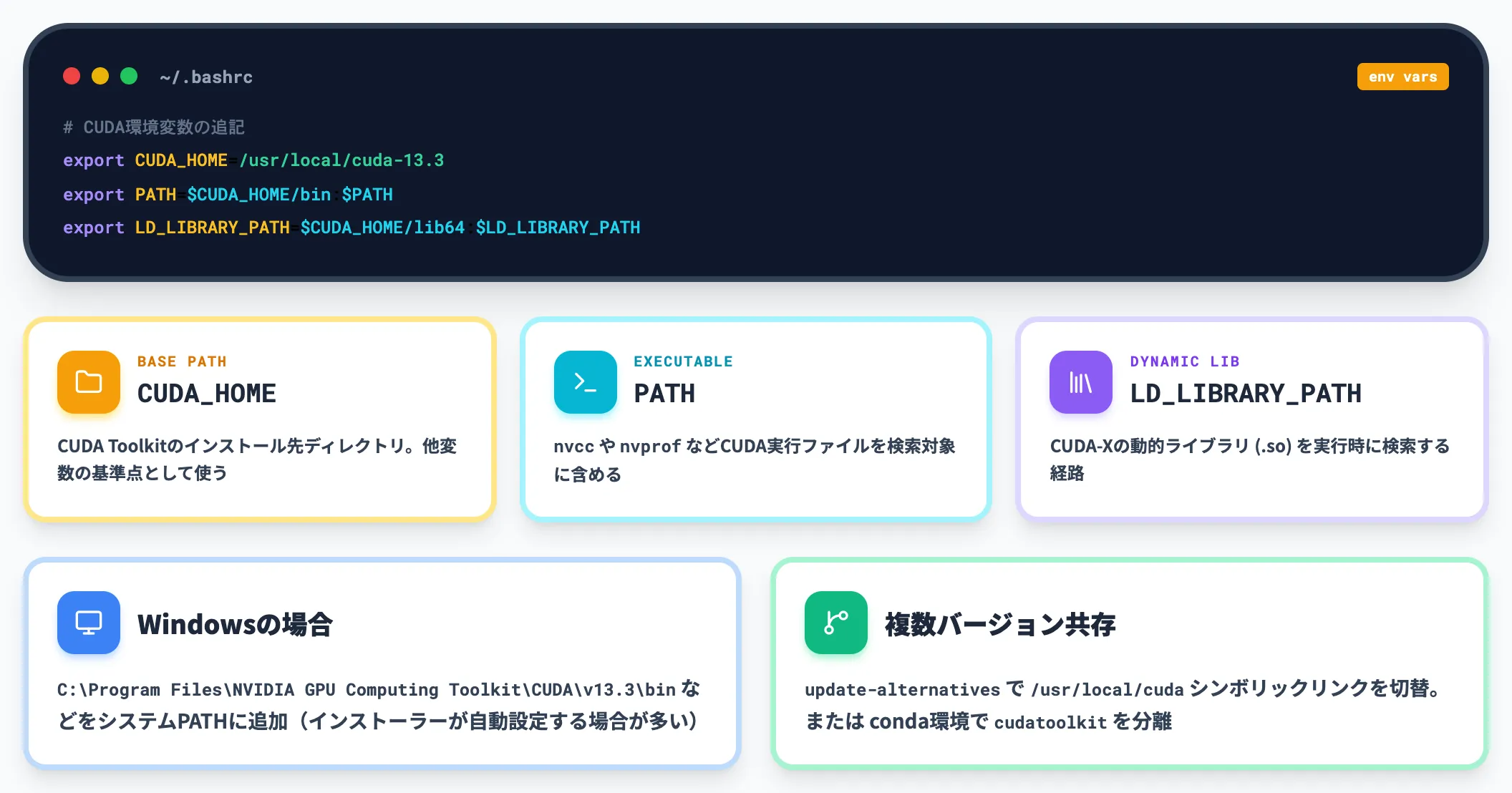Click the LD_LIBRARY_PATH card heading
Screen dimensions: 1512x793
click(x=1246, y=394)
